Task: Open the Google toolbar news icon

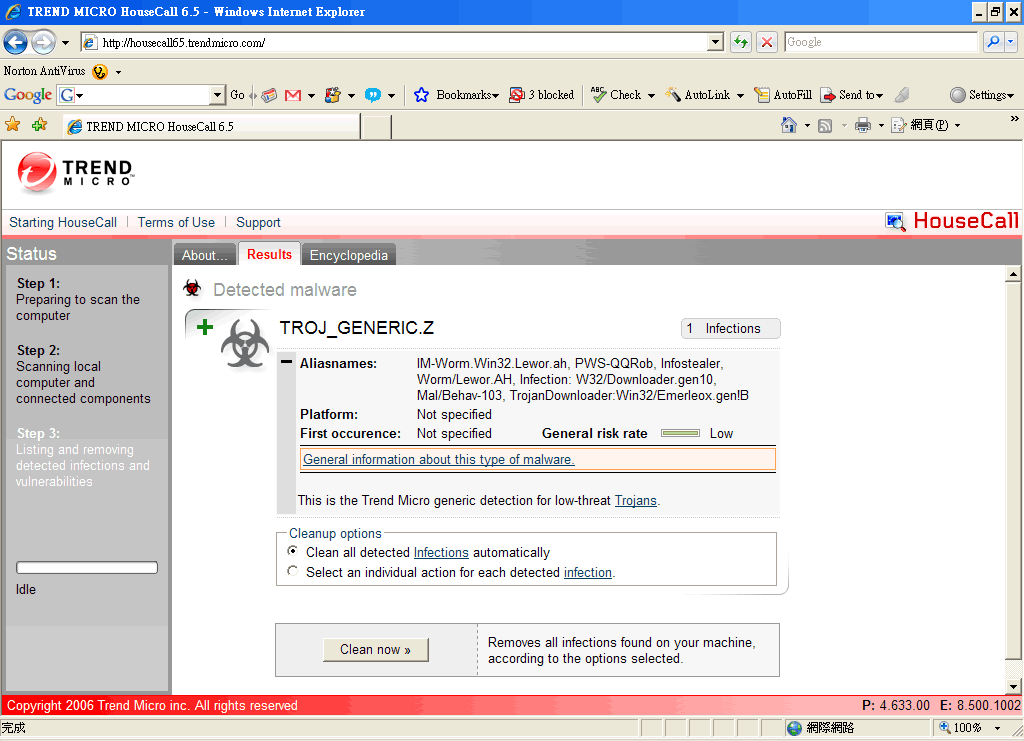Action: [269, 95]
